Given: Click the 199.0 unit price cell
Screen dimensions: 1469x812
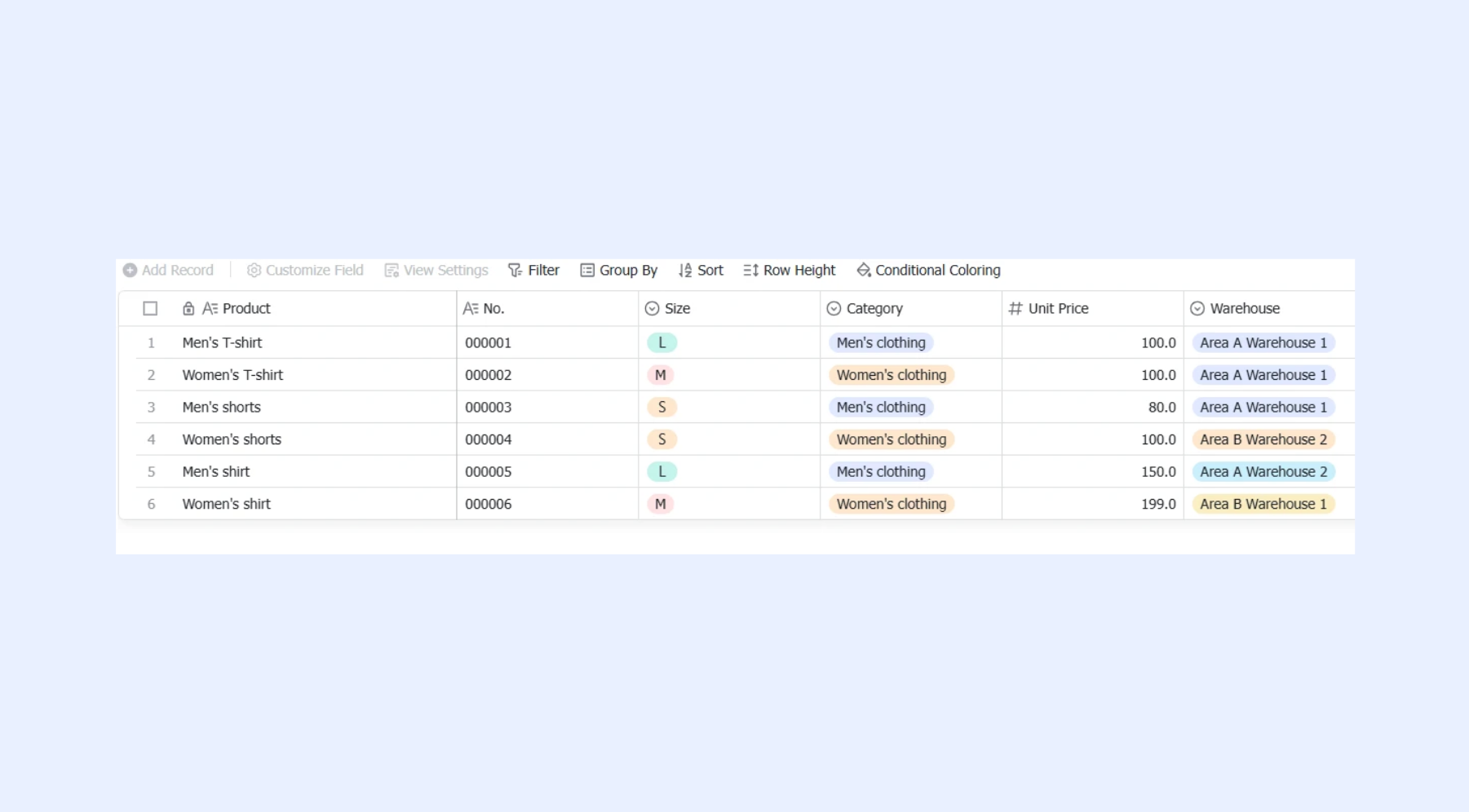Looking at the screenshot, I should coord(1093,504).
